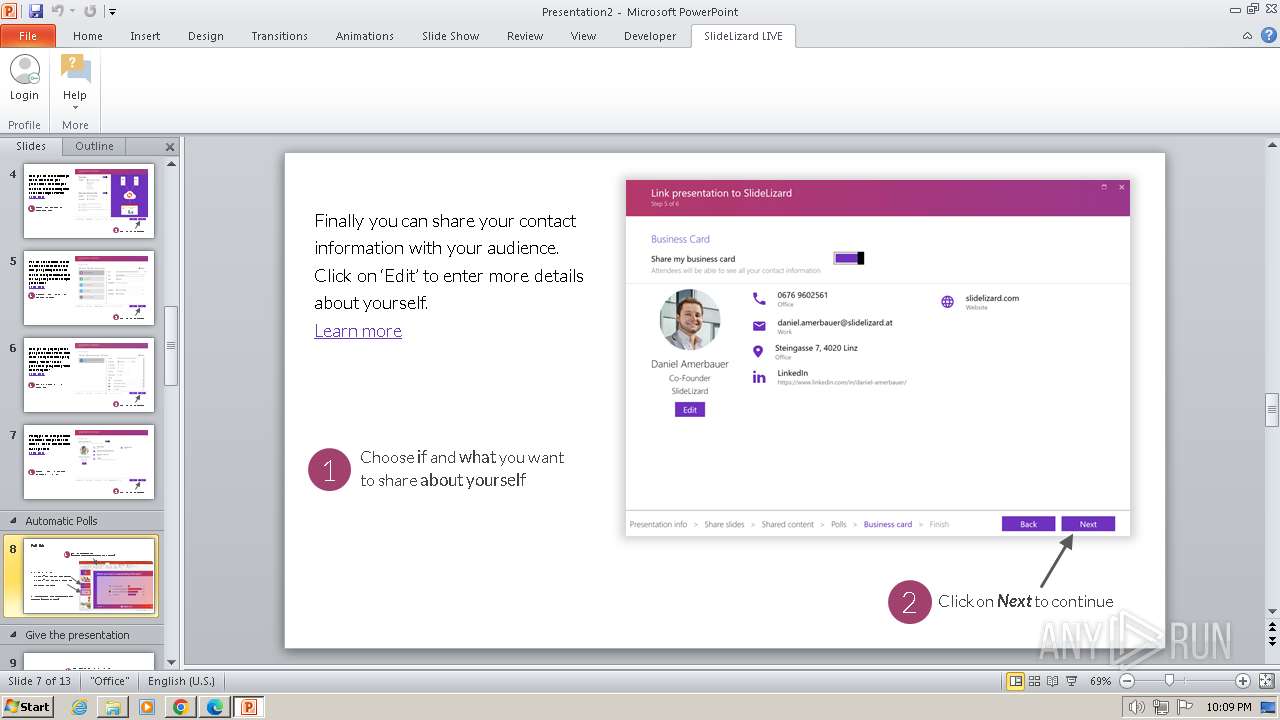Go to Next Slide double-arrow button
Image resolution: width=1280 pixels, height=720 pixels.
(x=1272, y=641)
